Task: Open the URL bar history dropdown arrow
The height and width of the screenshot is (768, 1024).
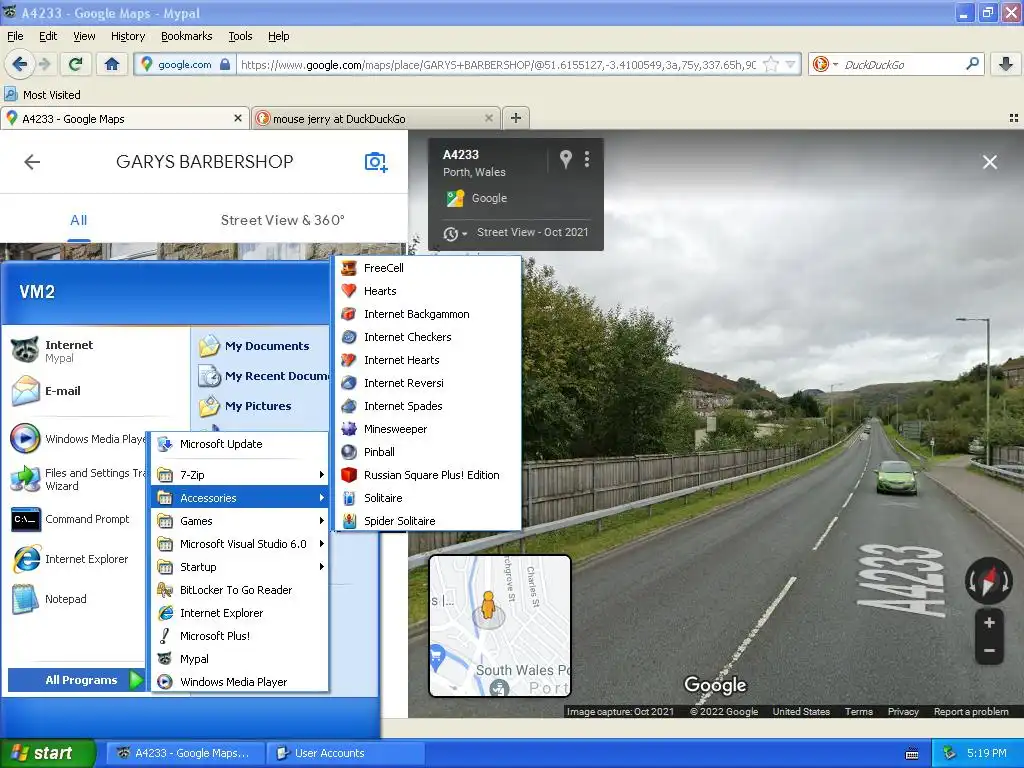Action: [x=791, y=64]
